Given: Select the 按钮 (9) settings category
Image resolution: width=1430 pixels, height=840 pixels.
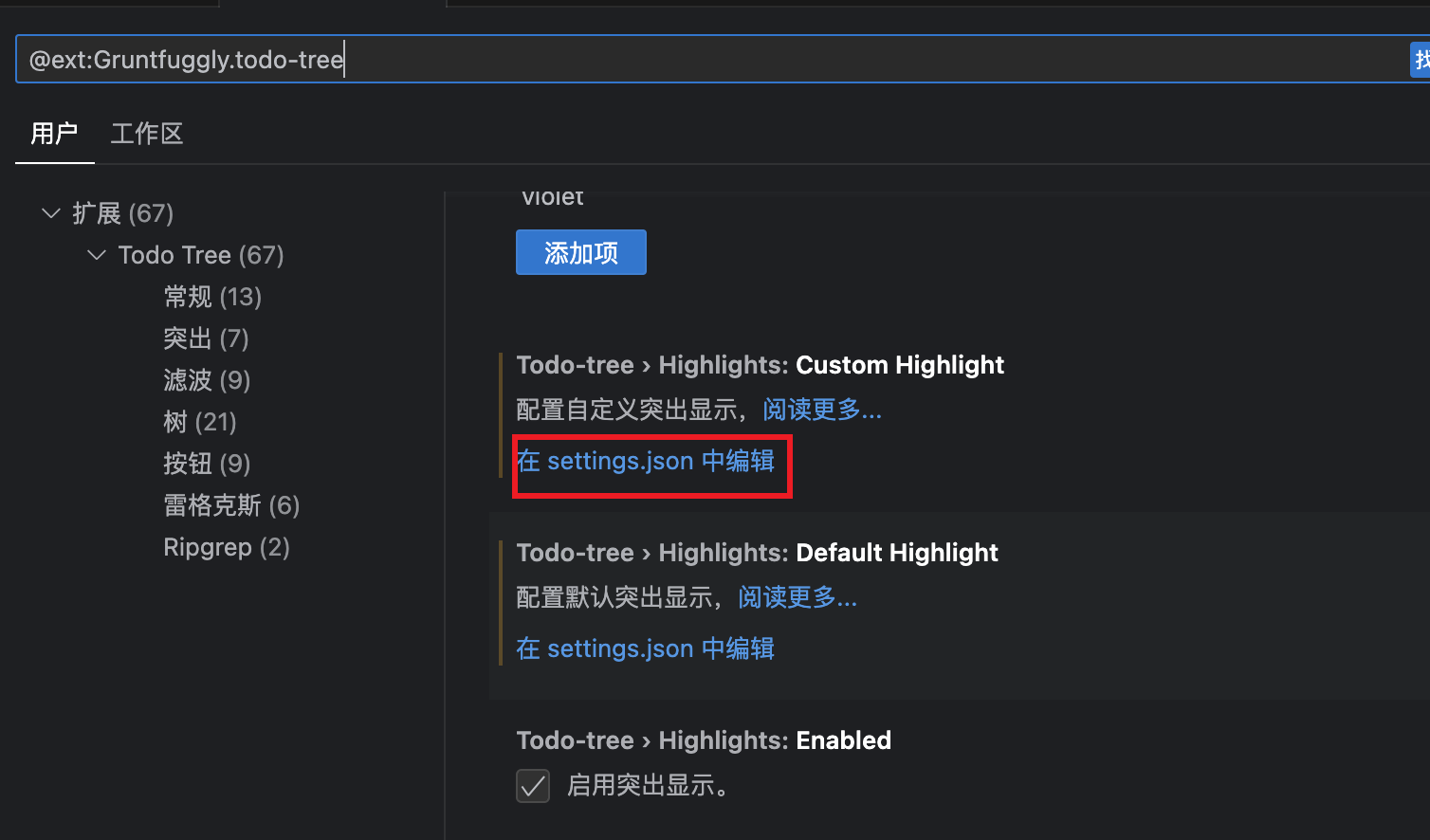Looking at the screenshot, I should (207, 463).
